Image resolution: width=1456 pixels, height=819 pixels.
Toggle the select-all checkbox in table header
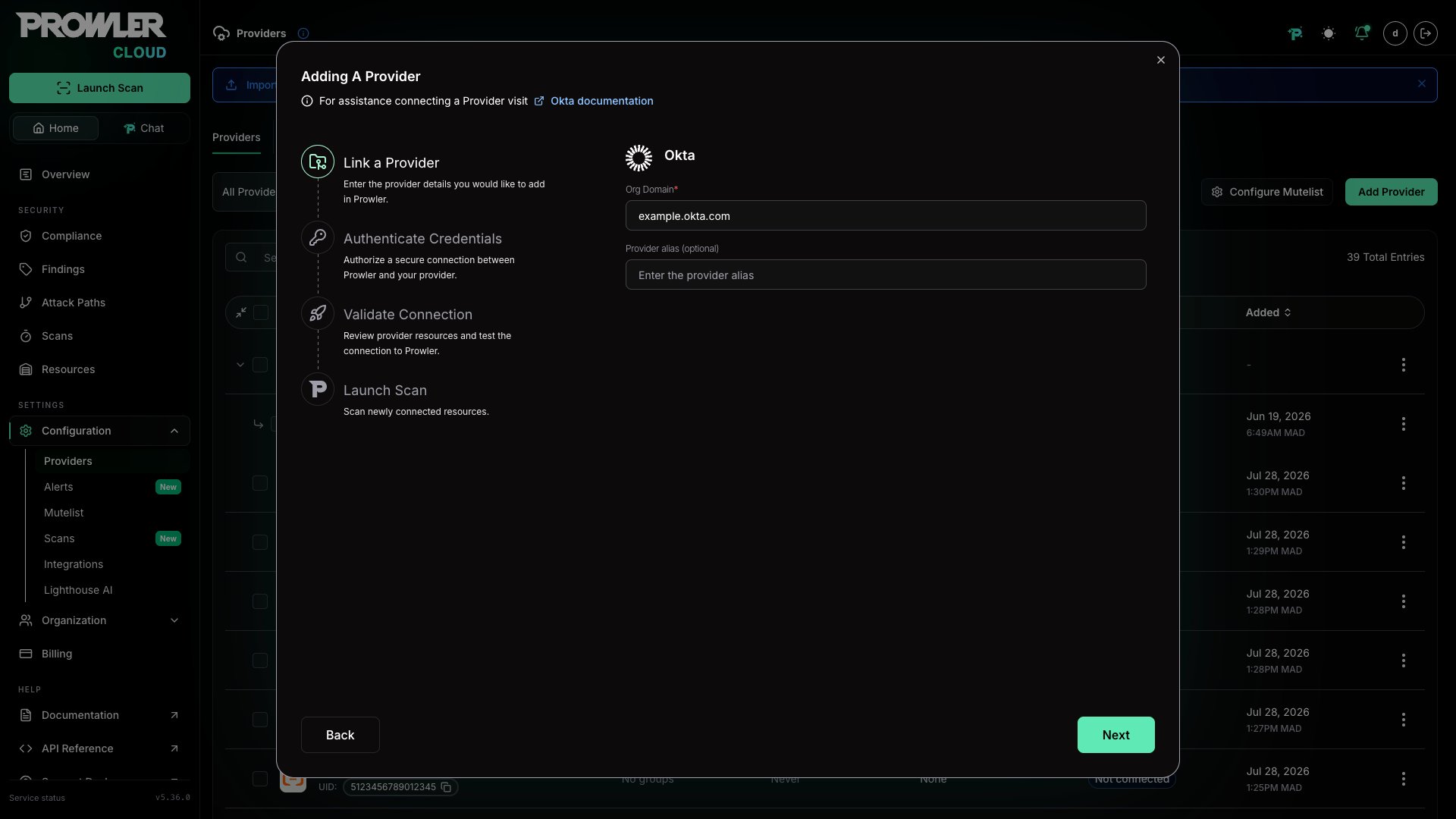click(261, 312)
